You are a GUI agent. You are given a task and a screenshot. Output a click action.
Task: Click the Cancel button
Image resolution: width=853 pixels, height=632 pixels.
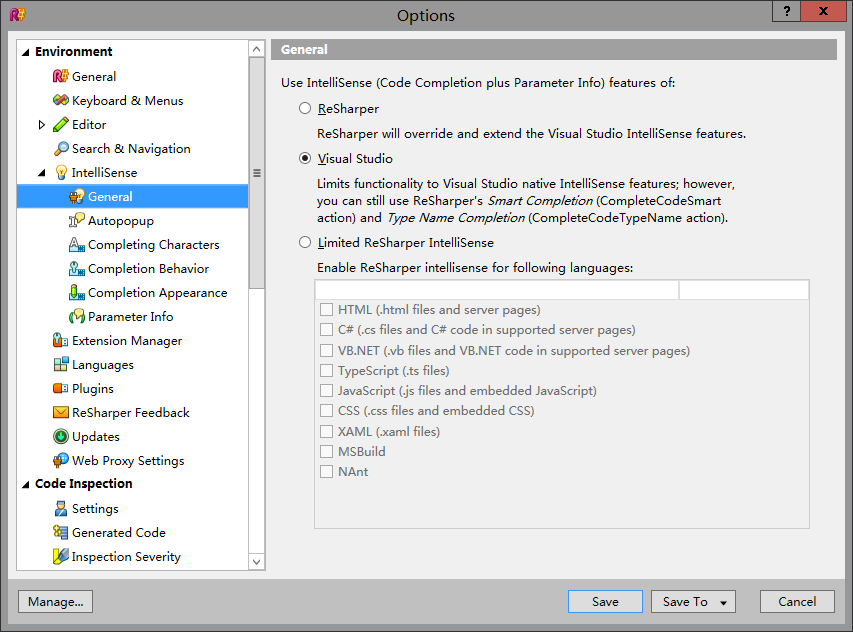(796, 601)
